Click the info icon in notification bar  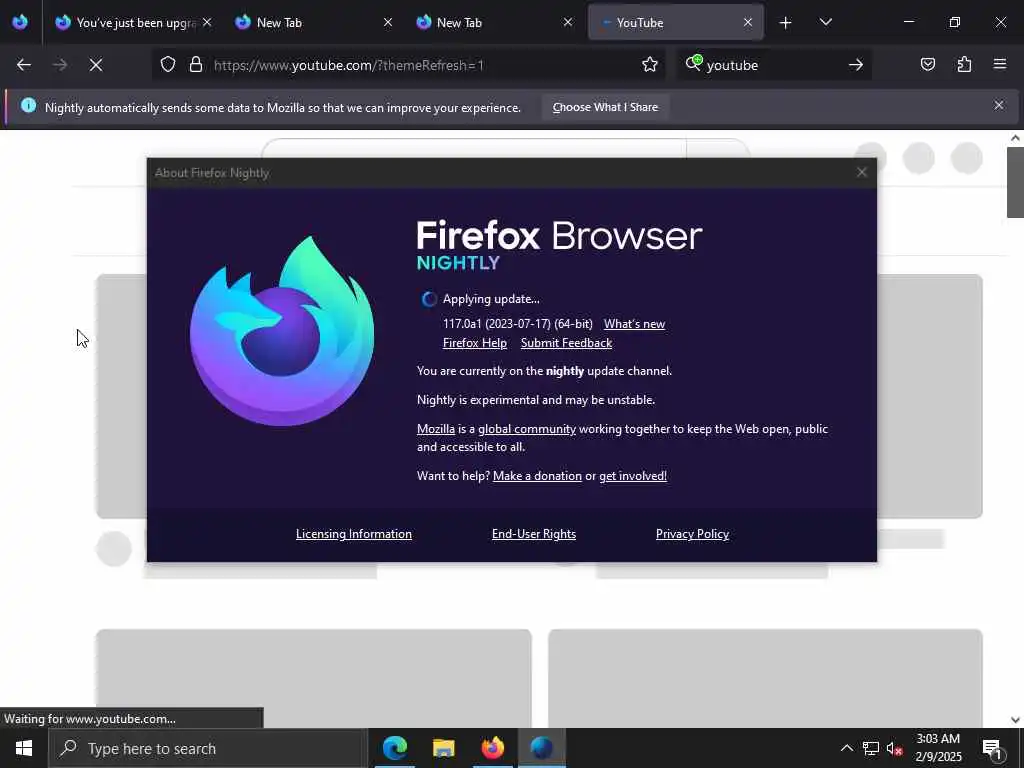coord(28,105)
